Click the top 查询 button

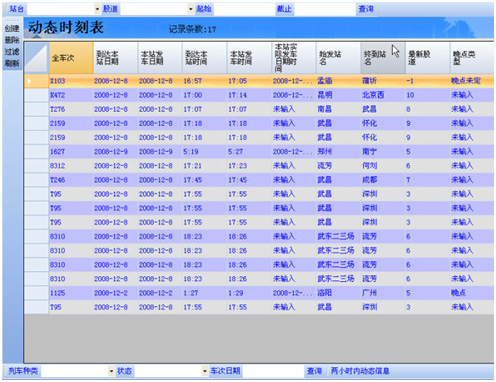366,9
